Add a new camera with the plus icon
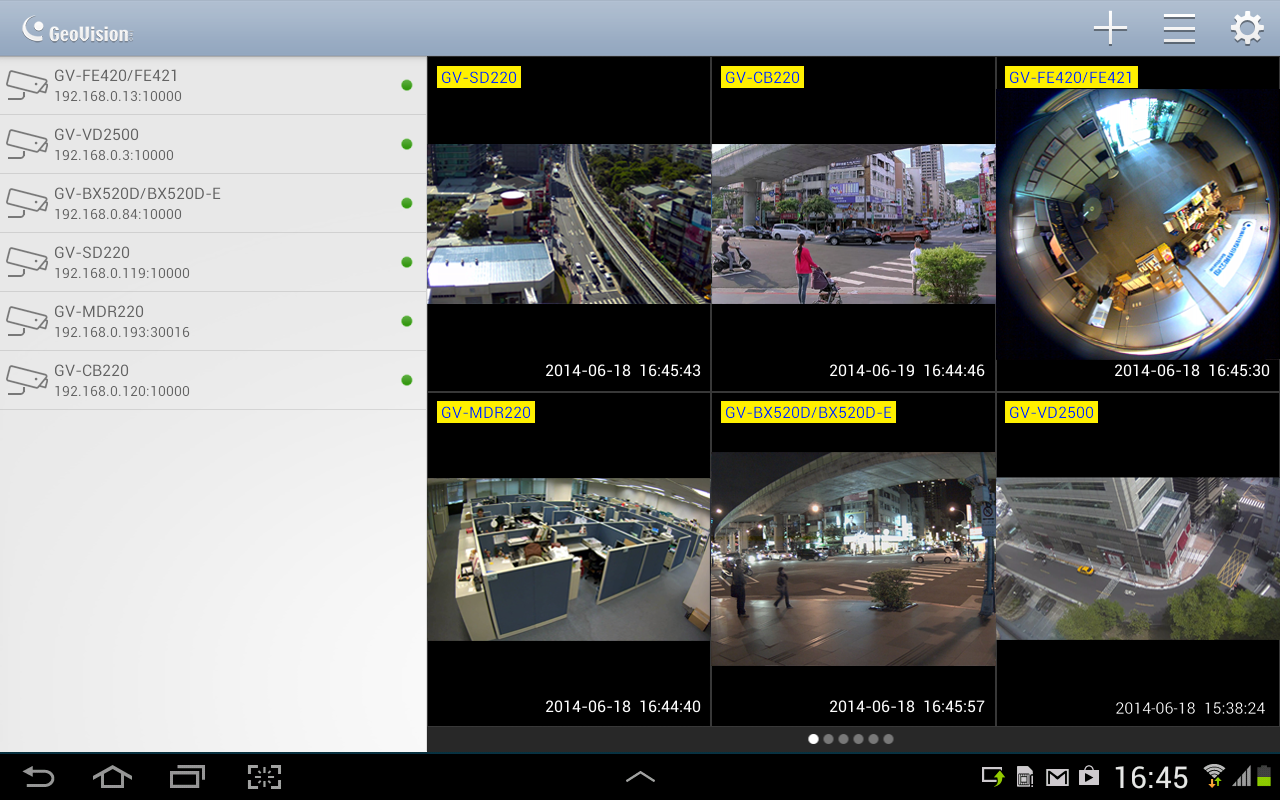 [1110, 28]
